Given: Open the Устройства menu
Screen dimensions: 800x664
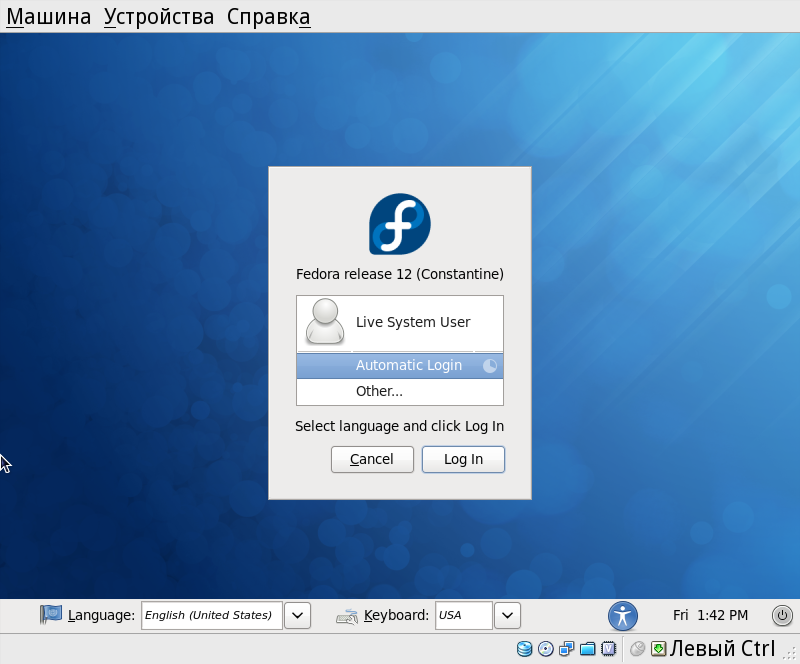Looking at the screenshot, I should (159, 17).
